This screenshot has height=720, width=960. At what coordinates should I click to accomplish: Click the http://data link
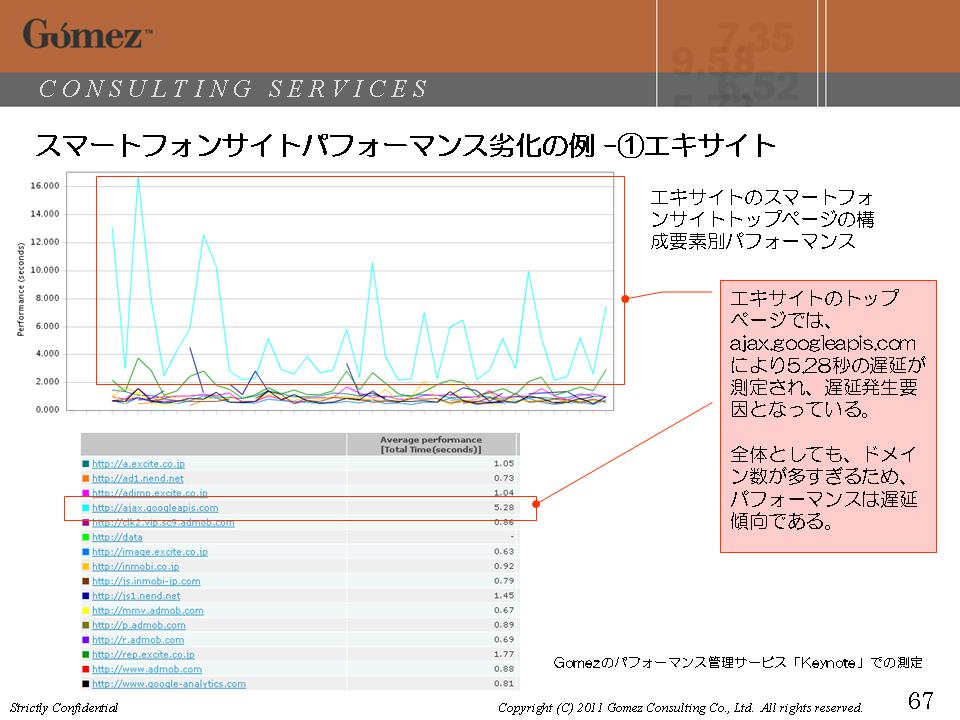pos(117,538)
